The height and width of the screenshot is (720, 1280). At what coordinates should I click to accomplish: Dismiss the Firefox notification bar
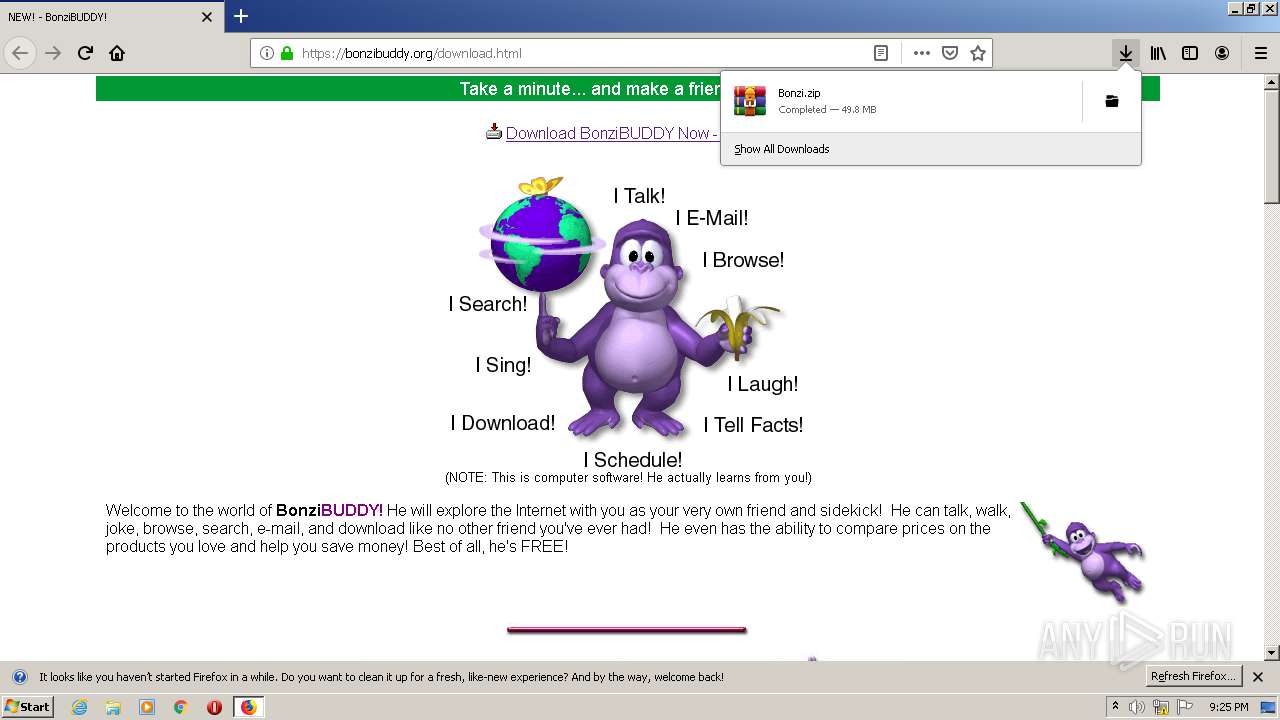[x=1258, y=677]
